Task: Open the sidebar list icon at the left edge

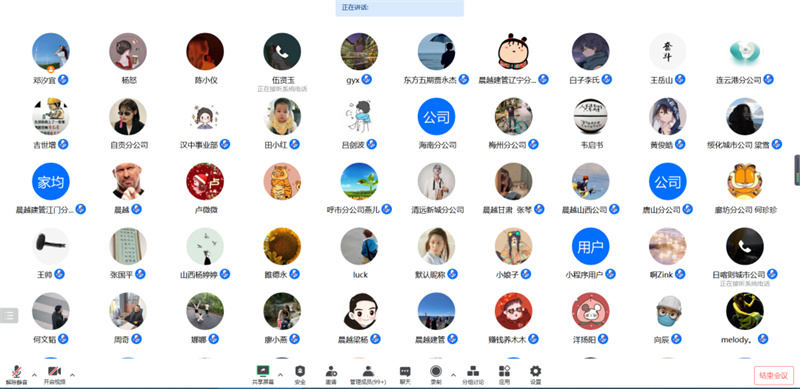Action: (9, 315)
